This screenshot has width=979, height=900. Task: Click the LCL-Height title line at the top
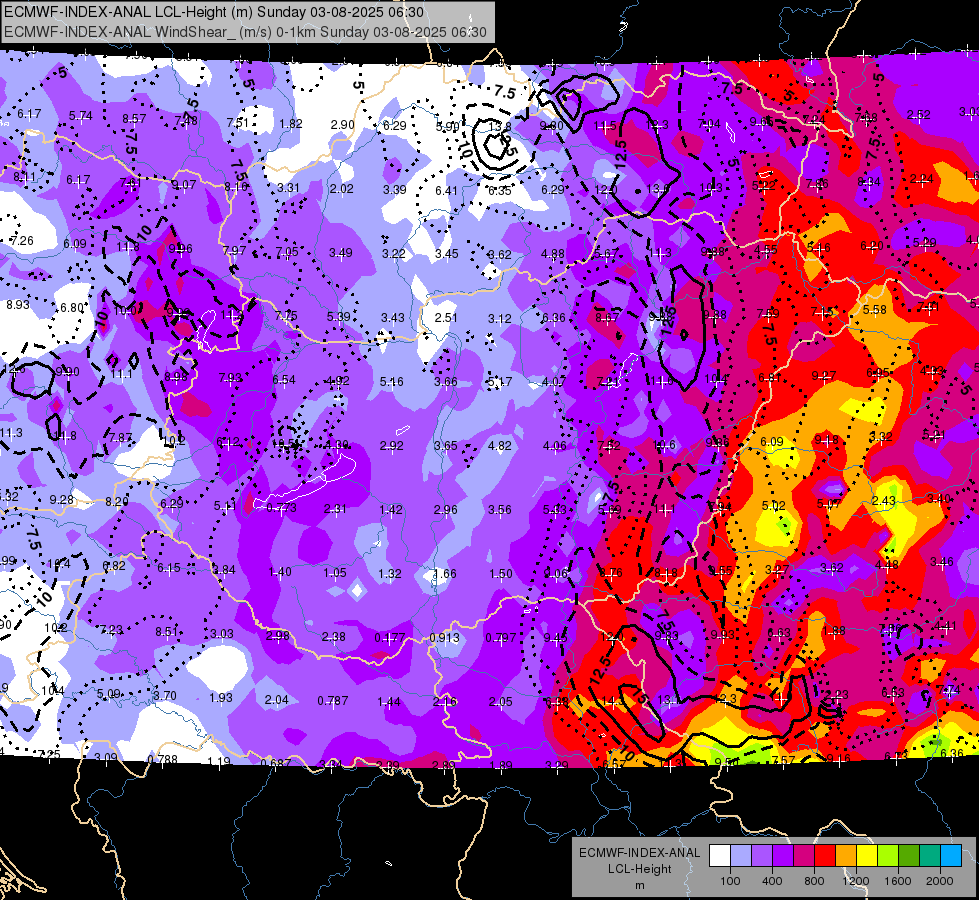point(214,12)
